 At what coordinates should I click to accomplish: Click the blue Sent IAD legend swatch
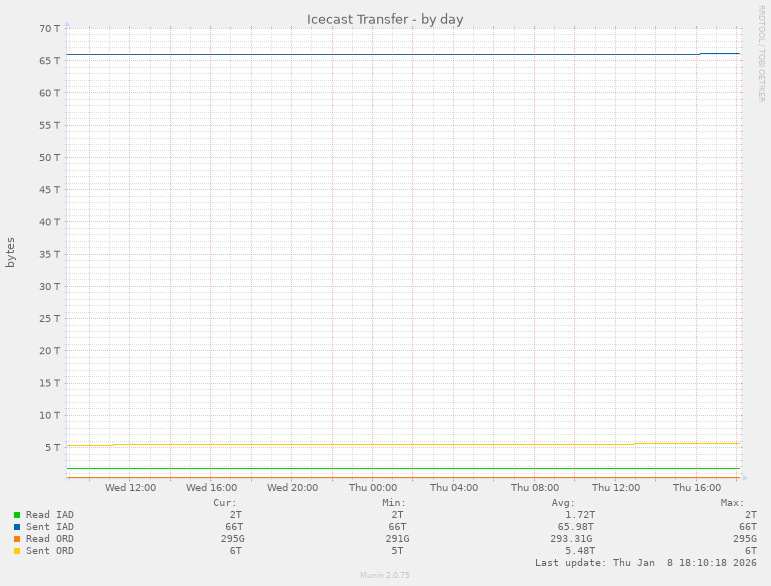click(x=17, y=527)
